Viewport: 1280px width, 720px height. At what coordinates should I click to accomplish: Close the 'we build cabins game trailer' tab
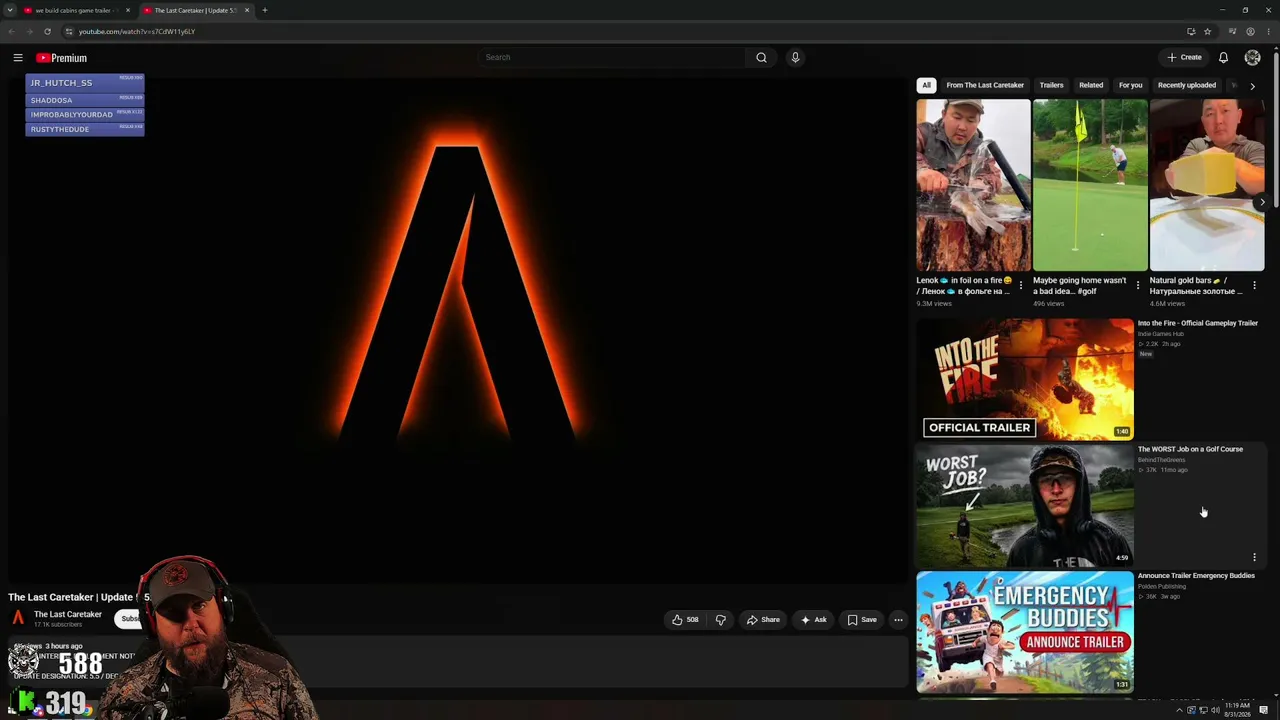tap(128, 10)
